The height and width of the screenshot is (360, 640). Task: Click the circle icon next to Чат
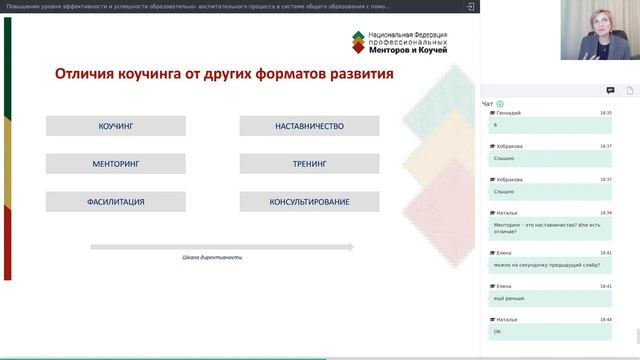click(500, 104)
